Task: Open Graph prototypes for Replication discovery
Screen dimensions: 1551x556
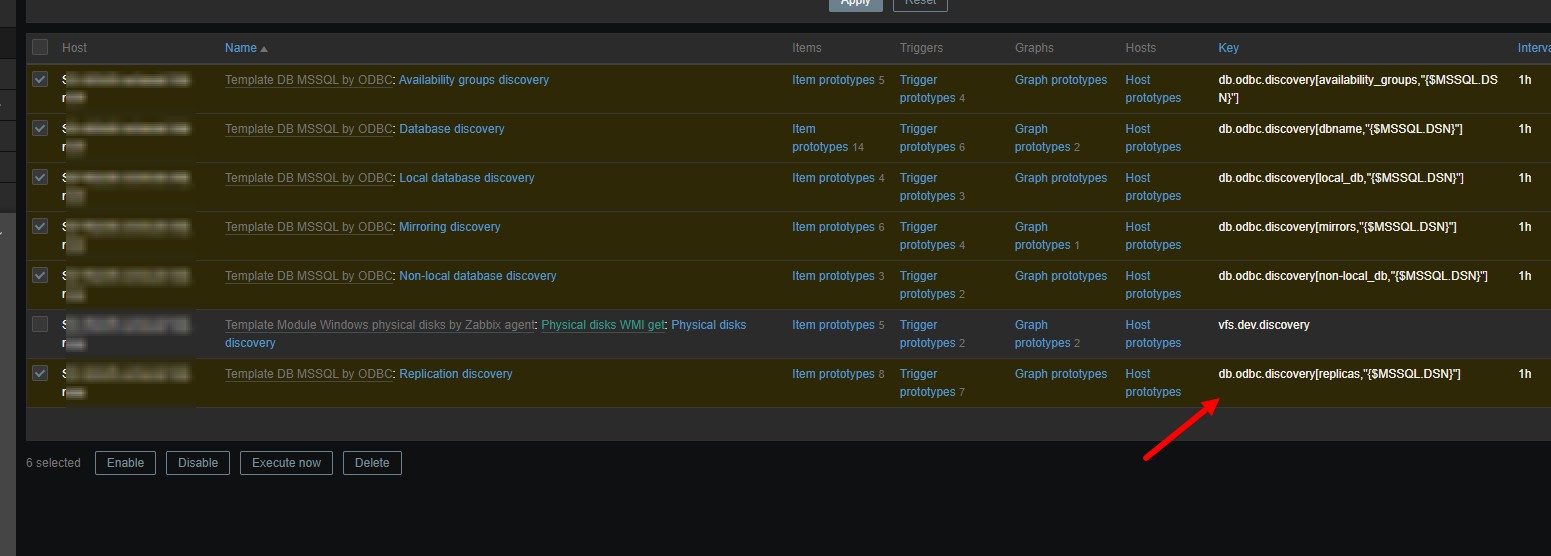Action: 1061,374
